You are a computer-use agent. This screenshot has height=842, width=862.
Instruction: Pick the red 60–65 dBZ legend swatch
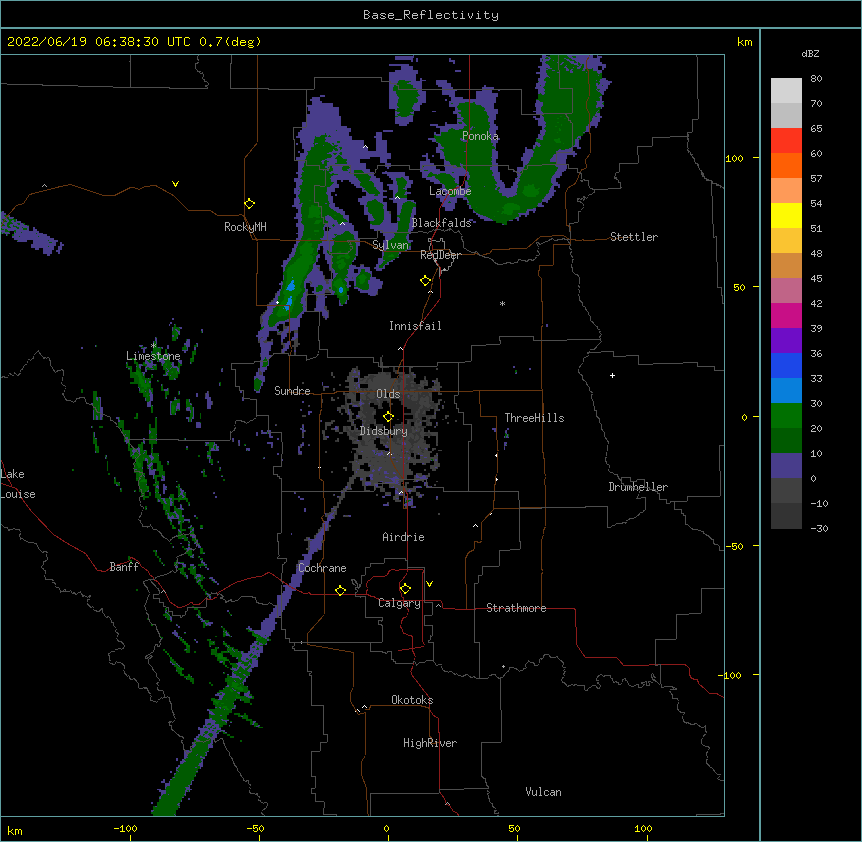[x=786, y=141]
